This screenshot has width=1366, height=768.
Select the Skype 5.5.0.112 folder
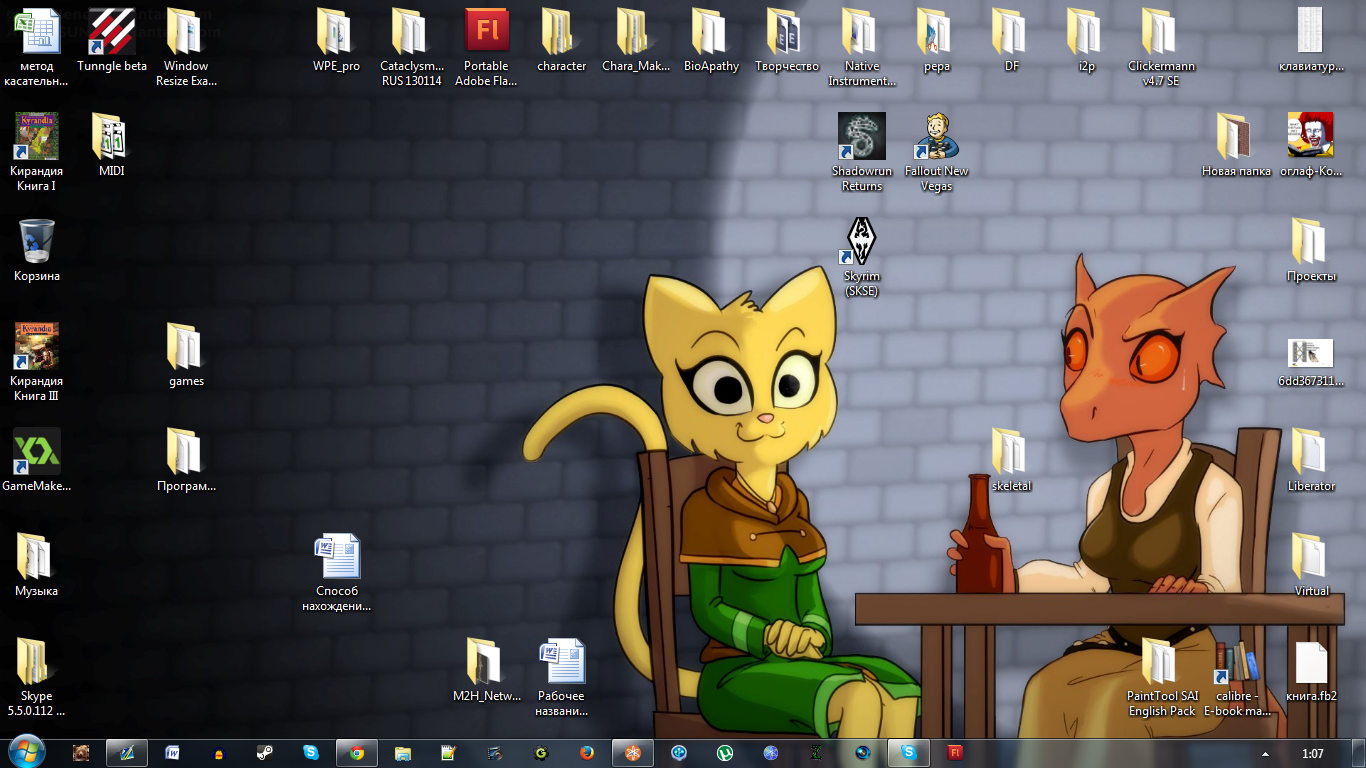click(x=37, y=677)
